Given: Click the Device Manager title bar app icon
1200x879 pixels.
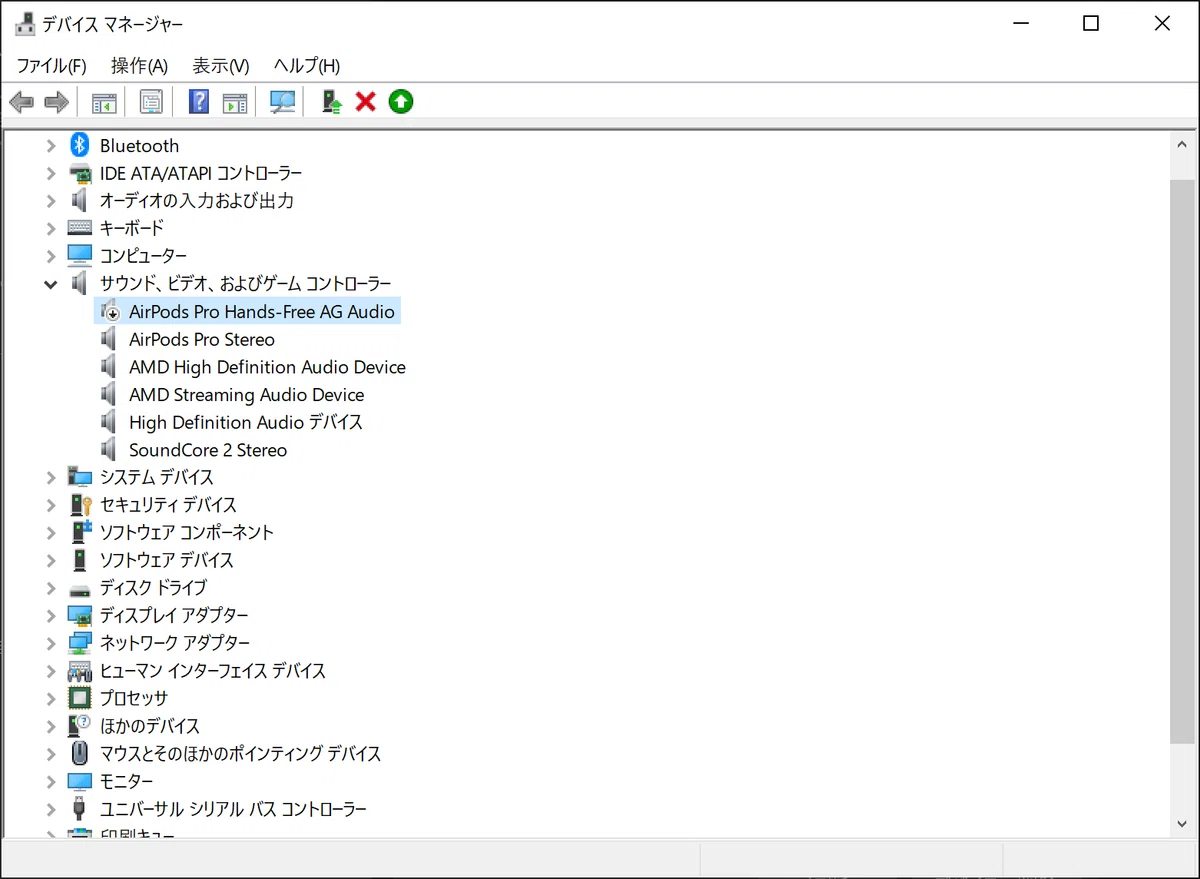Looking at the screenshot, I should [x=25, y=24].
